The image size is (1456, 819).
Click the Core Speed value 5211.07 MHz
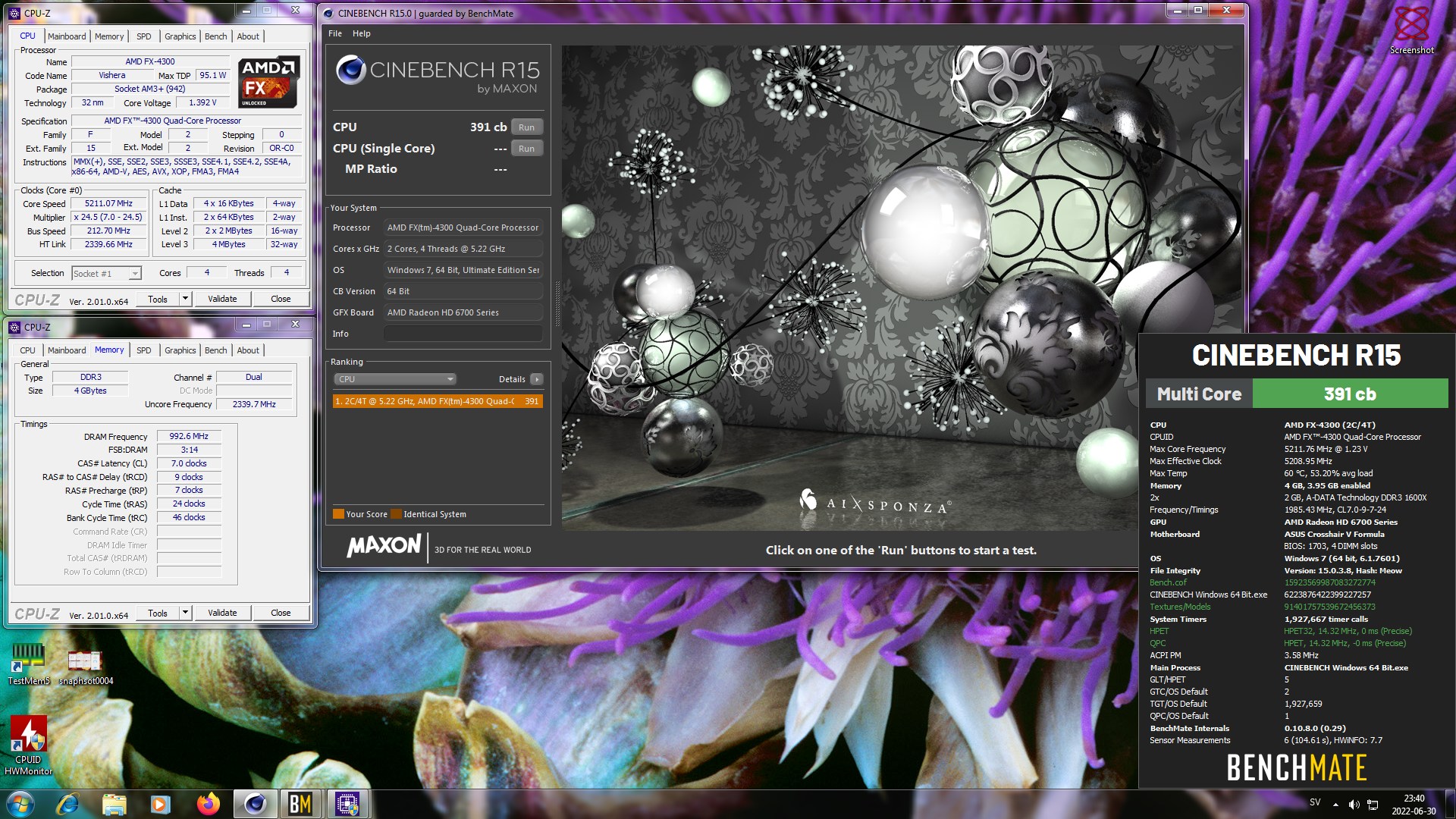[108, 204]
